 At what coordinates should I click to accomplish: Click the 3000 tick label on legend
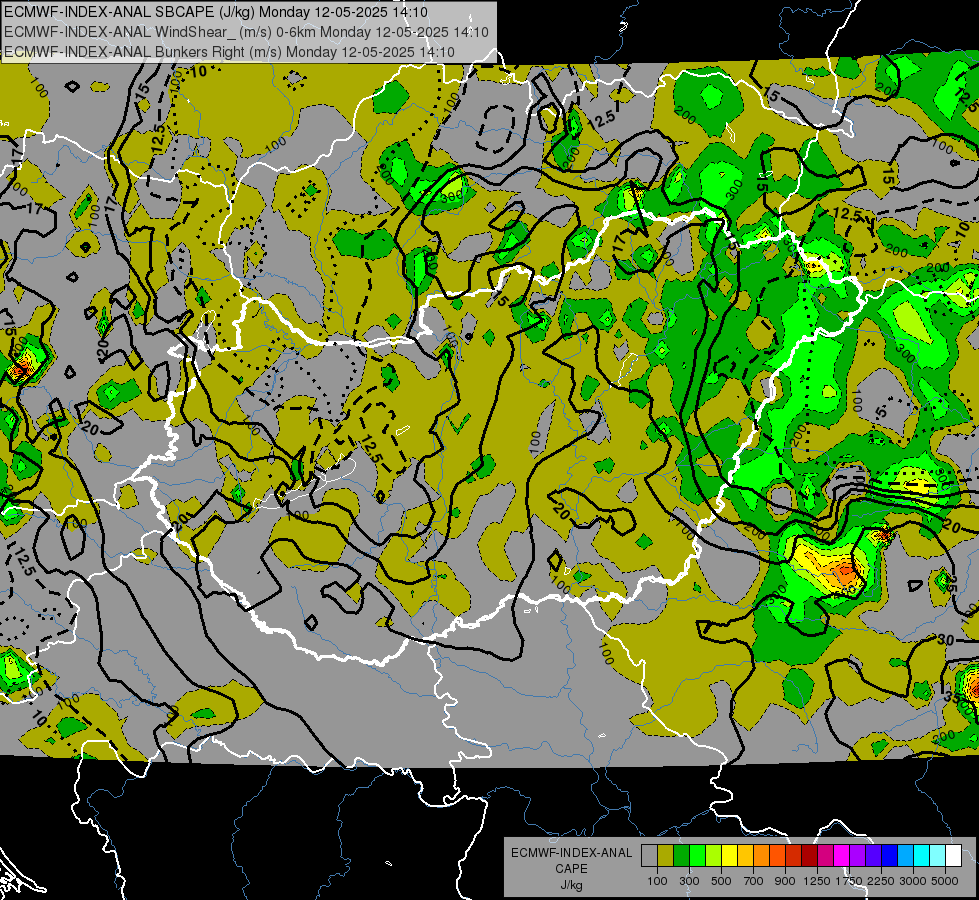[x=913, y=881]
